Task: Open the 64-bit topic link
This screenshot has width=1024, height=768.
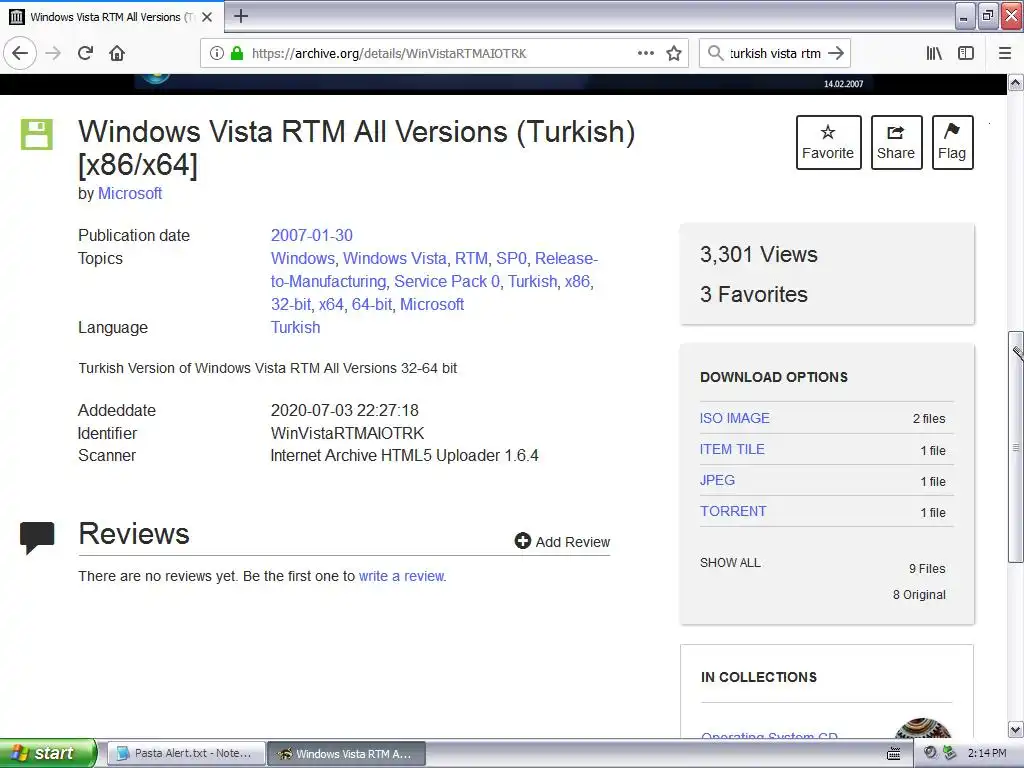Action: [x=372, y=304]
